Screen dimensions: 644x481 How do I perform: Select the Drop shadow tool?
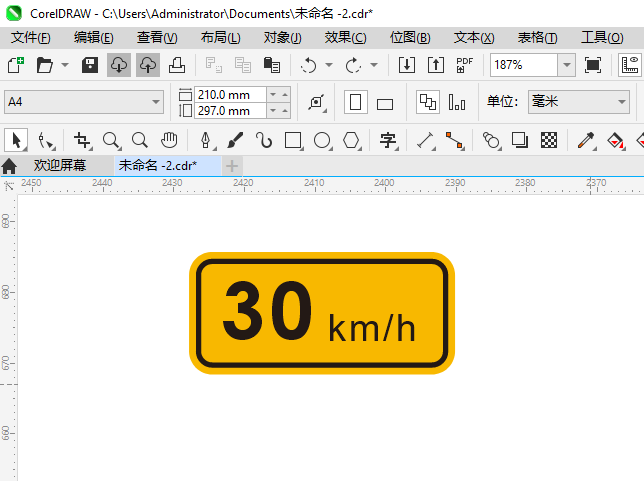click(x=520, y=140)
